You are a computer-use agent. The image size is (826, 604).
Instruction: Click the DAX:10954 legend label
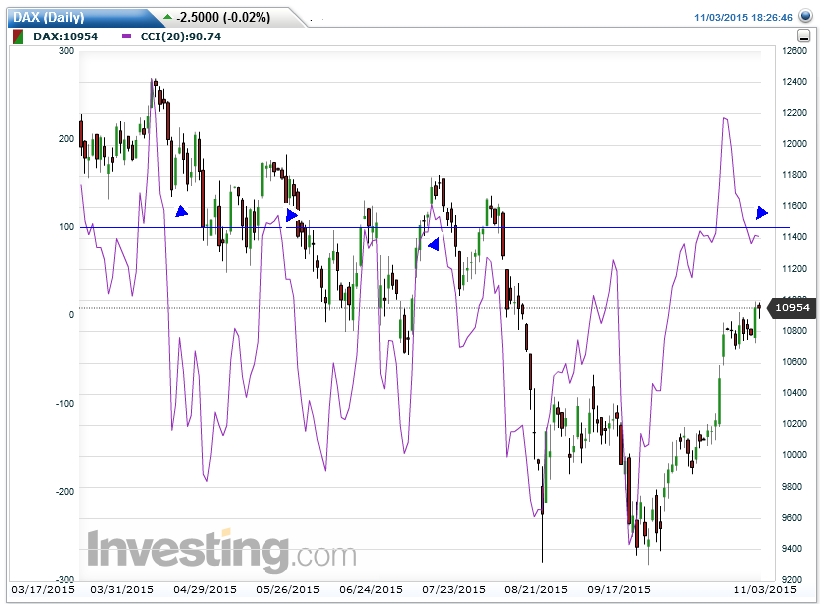[x=65, y=36]
